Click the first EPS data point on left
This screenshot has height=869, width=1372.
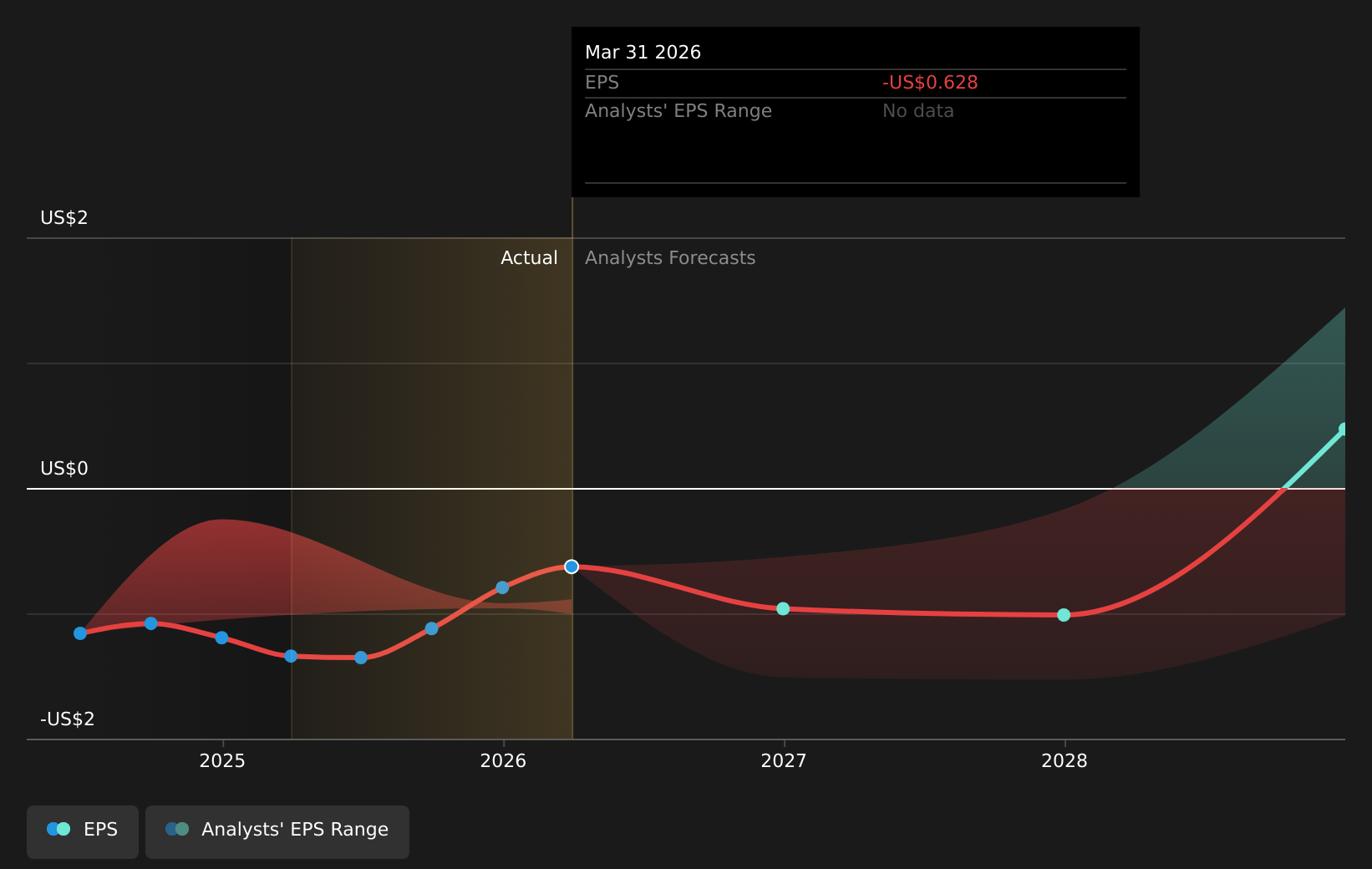[x=80, y=633]
